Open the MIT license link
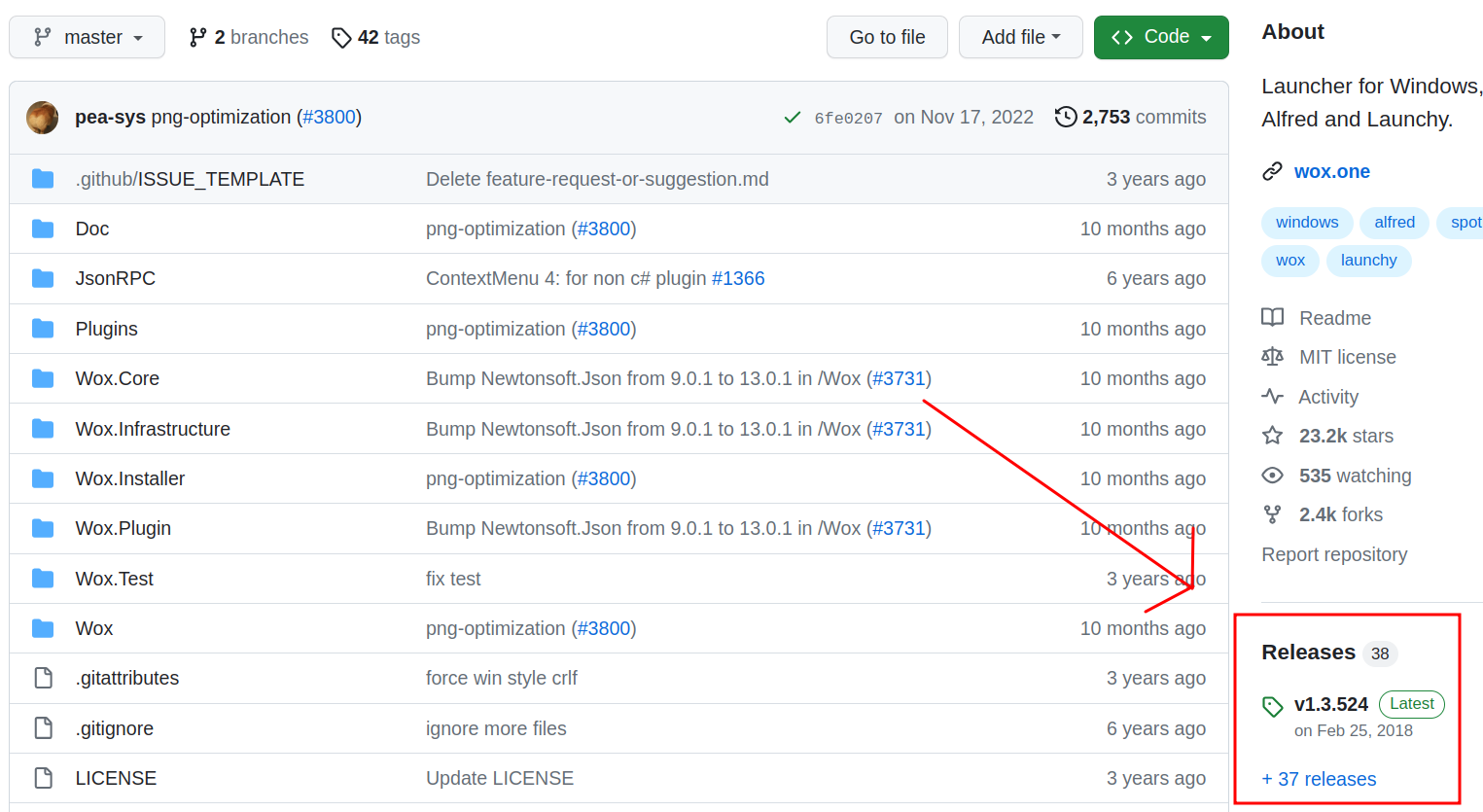The height and width of the screenshot is (812, 1483). pos(1348,357)
